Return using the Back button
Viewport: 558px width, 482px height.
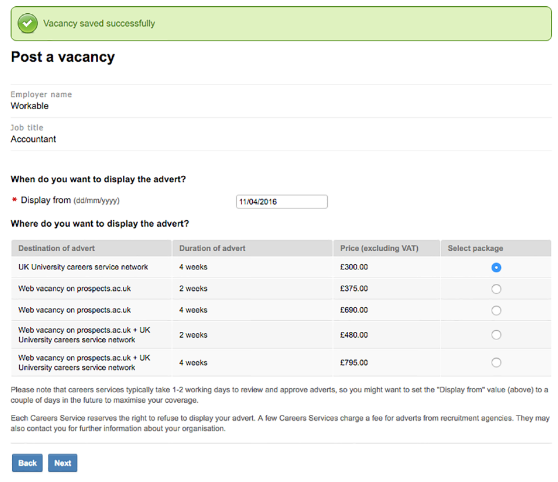click(x=27, y=463)
